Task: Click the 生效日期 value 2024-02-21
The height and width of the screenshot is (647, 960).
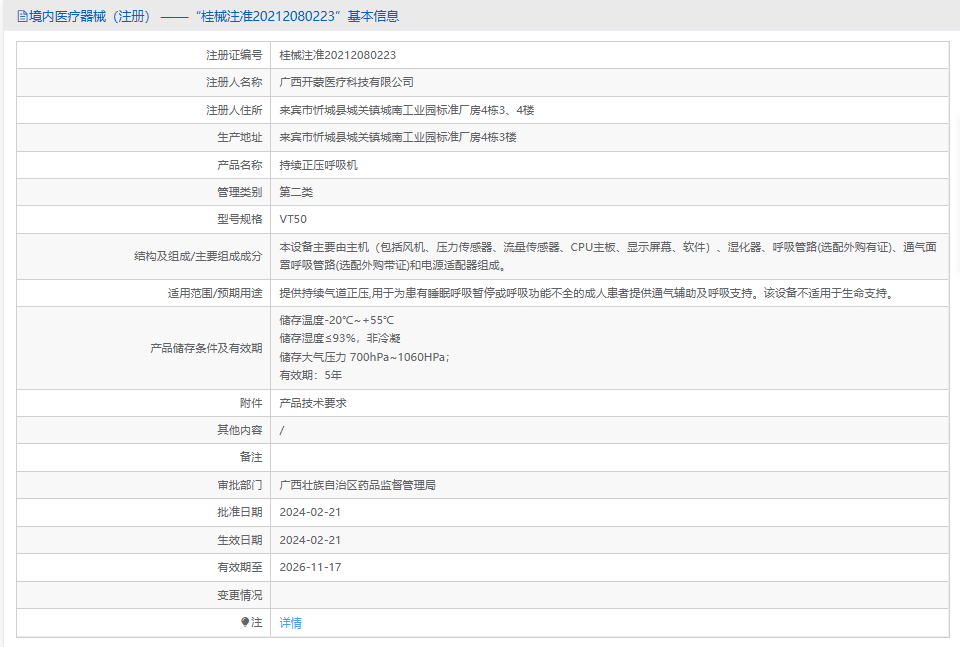Action: (x=310, y=540)
